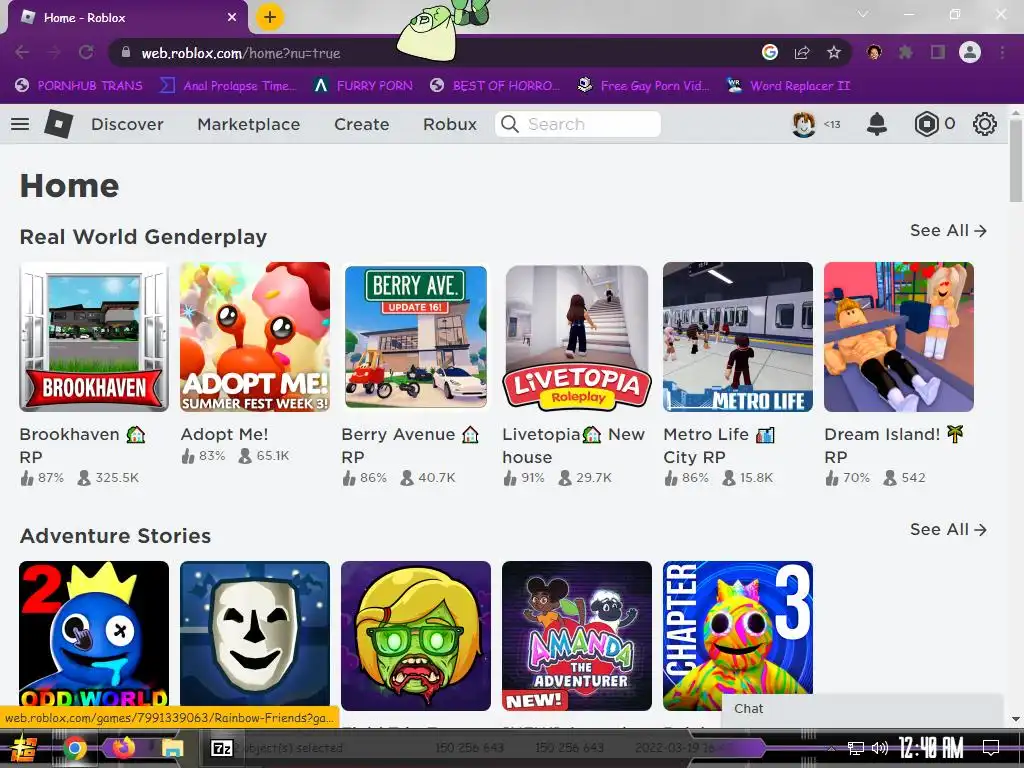Open the Discover tab
The image size is (1024, 768).
point(127,124)
